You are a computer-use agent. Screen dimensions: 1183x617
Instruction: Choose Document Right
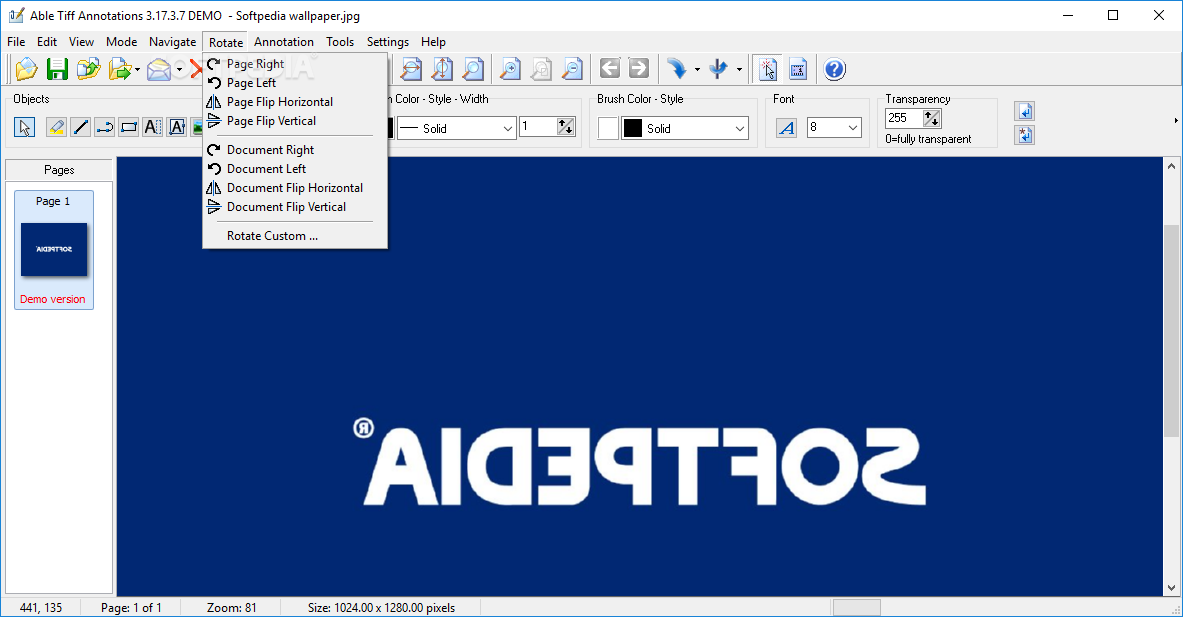click(x=295, y=150)
